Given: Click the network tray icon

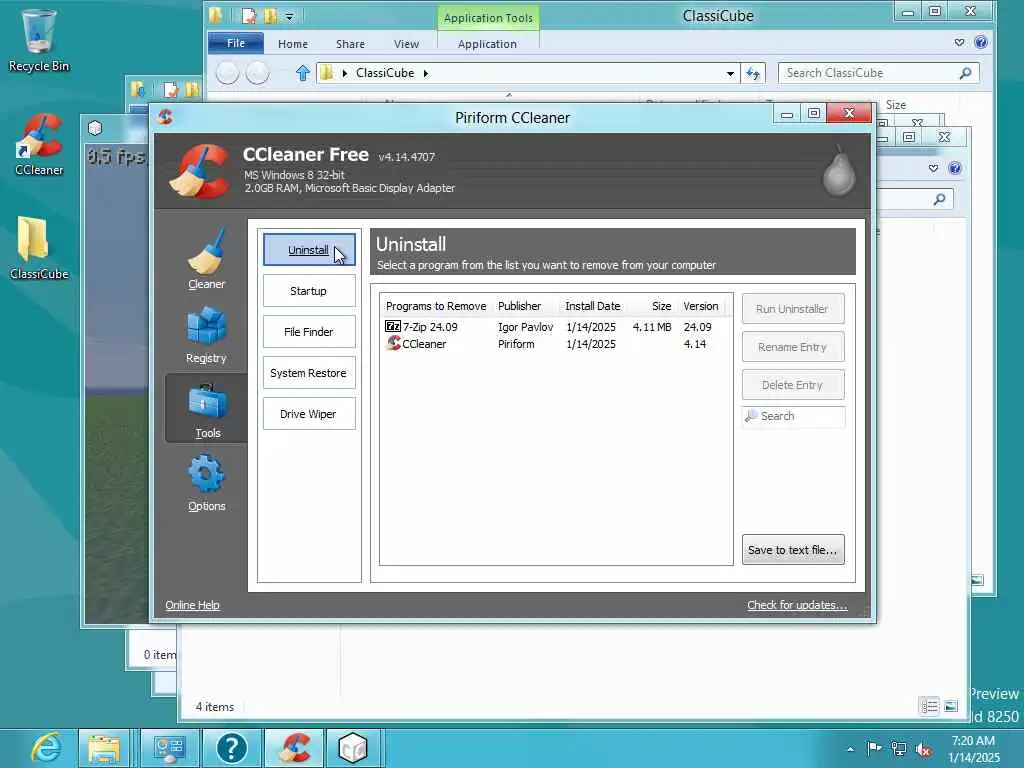Looking at the screenshot, I should tap(899, 749).
